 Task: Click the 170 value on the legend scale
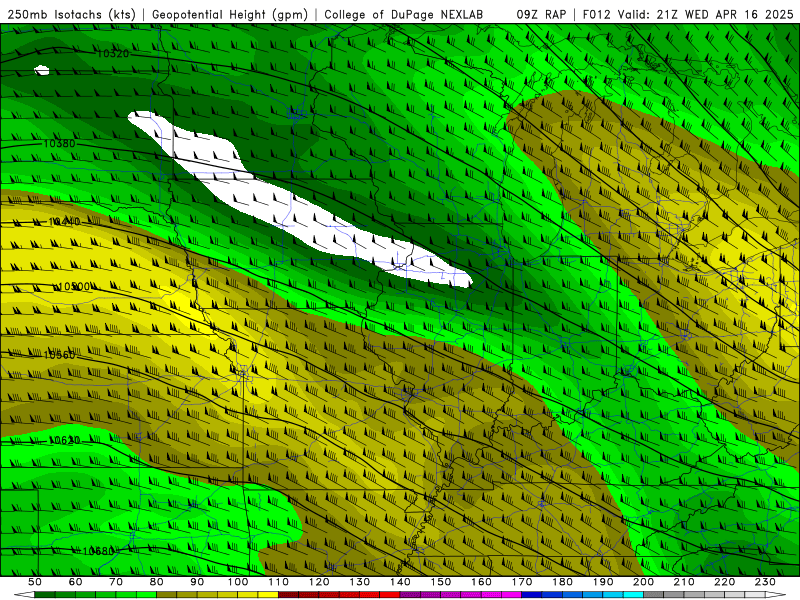click(x=522, y=582)
